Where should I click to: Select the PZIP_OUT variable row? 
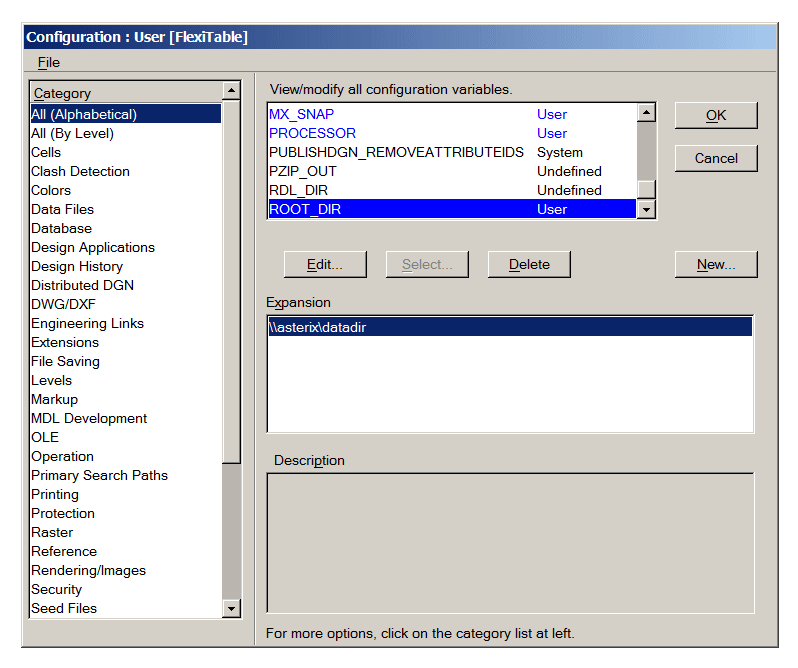coord(452,171)
